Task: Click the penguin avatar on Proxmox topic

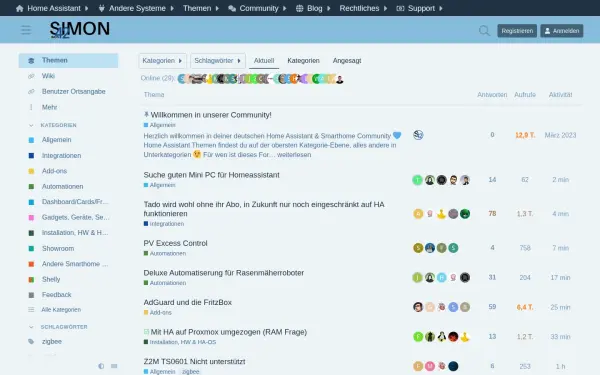Action: 441,337
